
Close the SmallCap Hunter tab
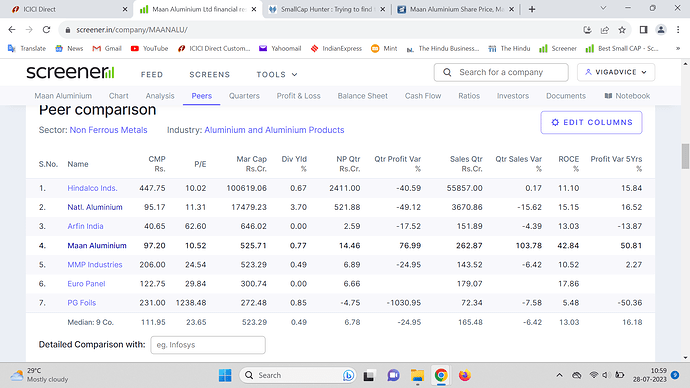pos(382,9)
